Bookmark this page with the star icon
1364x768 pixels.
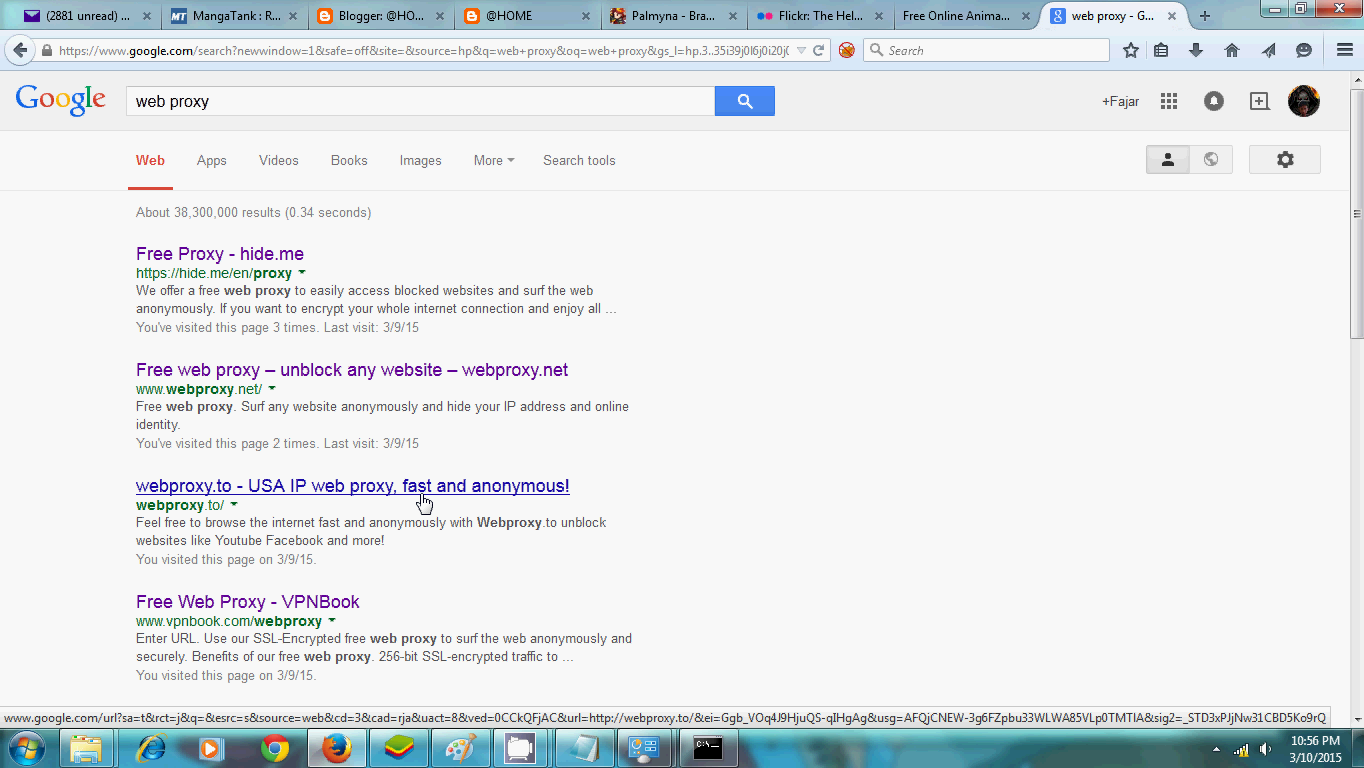[x=1131, y=50]
